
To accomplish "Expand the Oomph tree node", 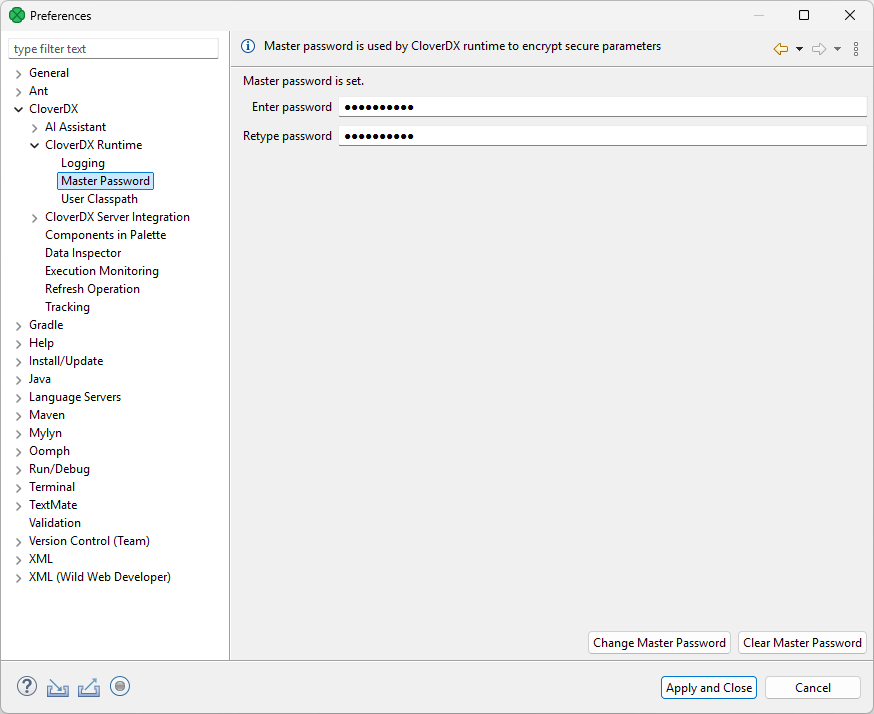I will click(x=18, y=451).
